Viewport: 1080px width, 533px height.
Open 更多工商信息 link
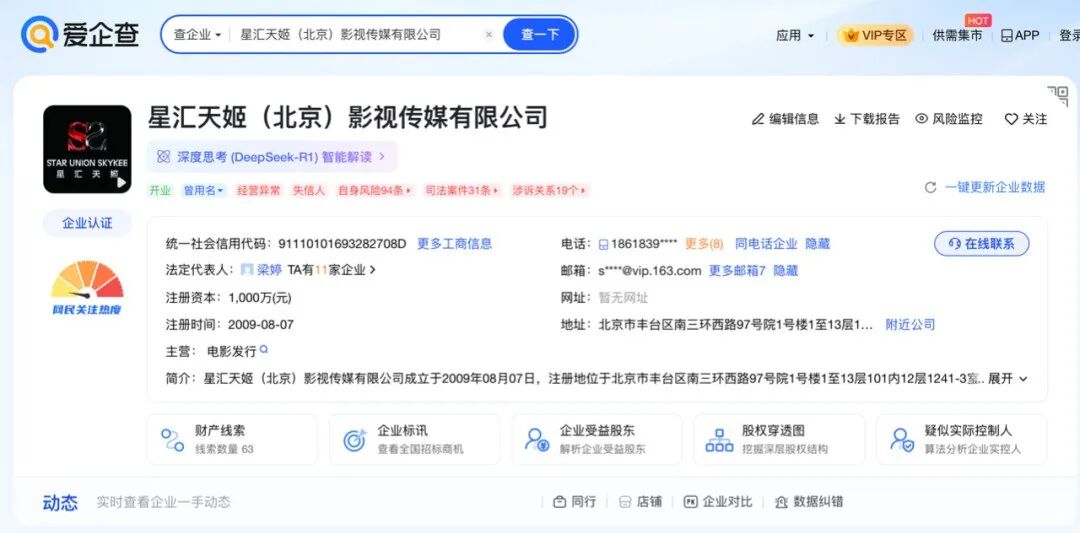tap(455, 244)
